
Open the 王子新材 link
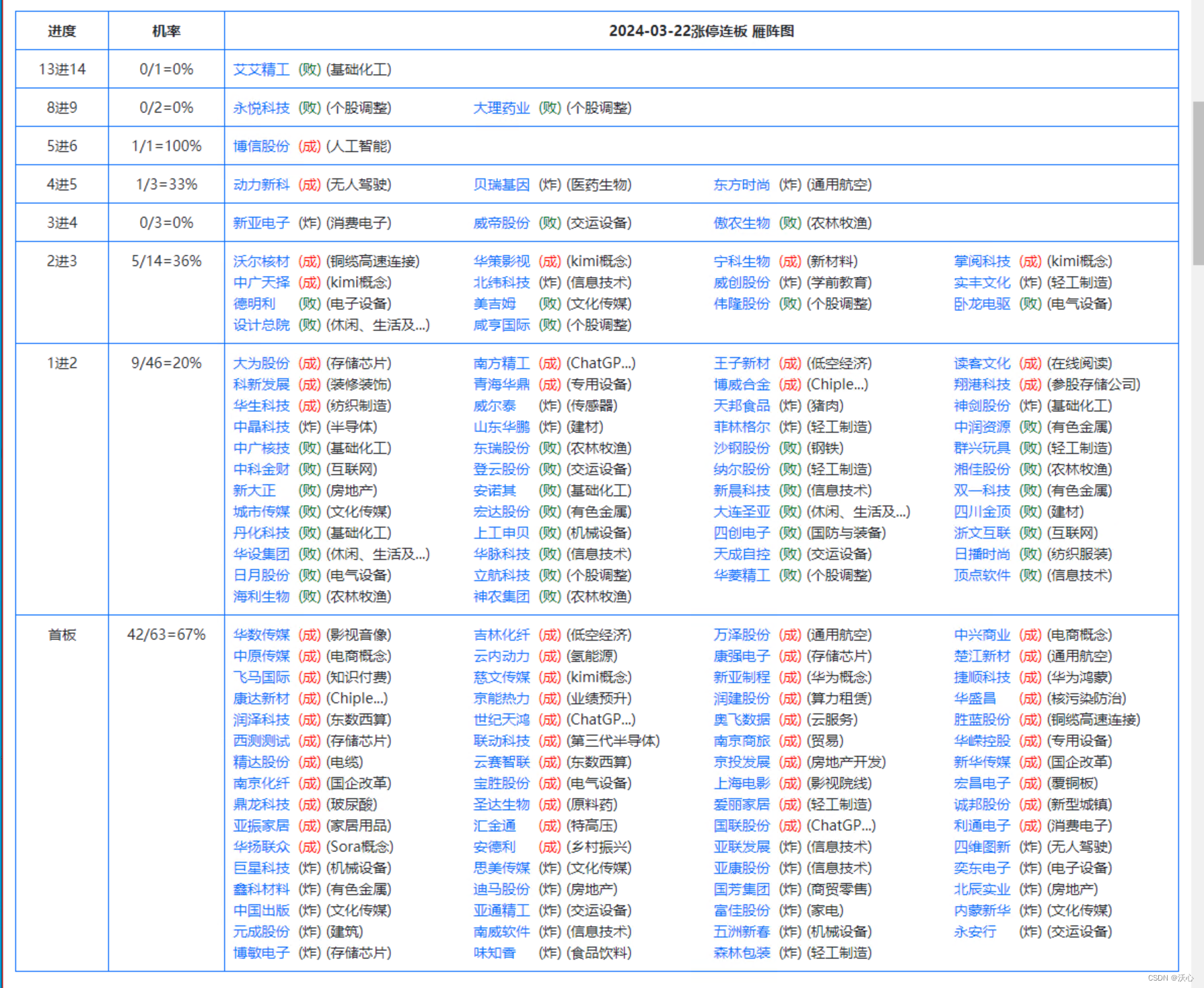[x=742, y=363]
